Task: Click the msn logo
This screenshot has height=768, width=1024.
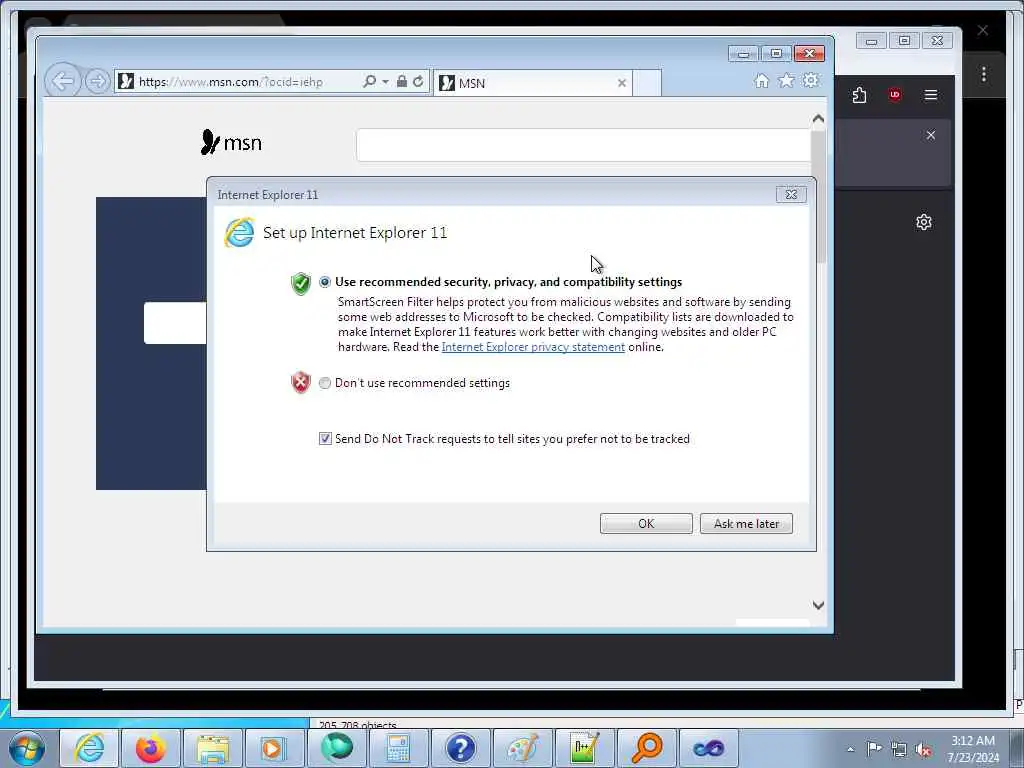Action: 231,142
